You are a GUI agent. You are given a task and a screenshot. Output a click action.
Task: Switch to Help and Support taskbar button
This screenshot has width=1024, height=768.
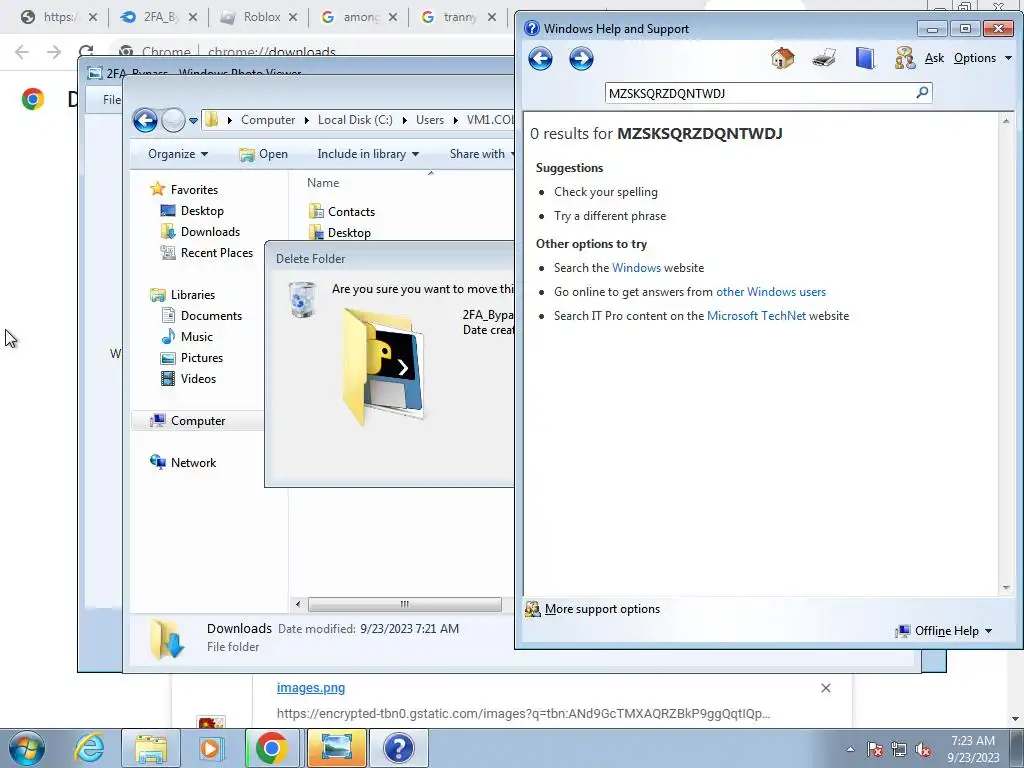(x=398, y=748)
